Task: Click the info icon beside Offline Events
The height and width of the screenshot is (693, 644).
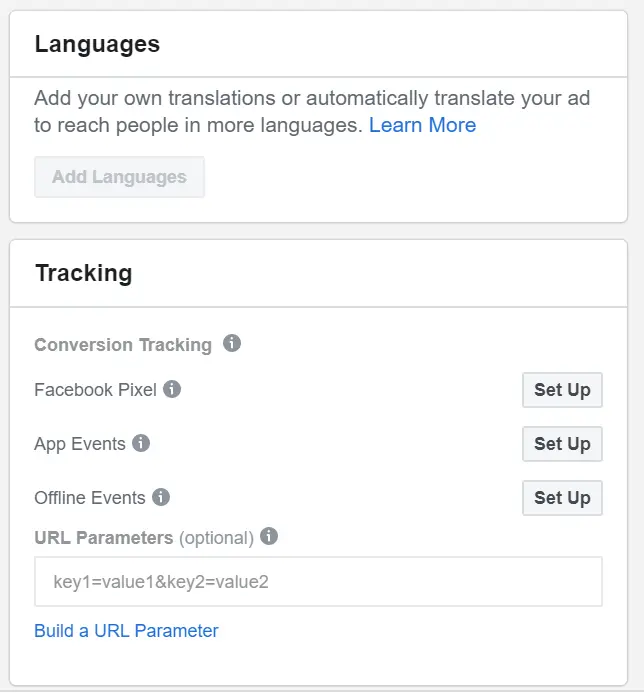Action: pyautogui.click(x=161, y=497)
